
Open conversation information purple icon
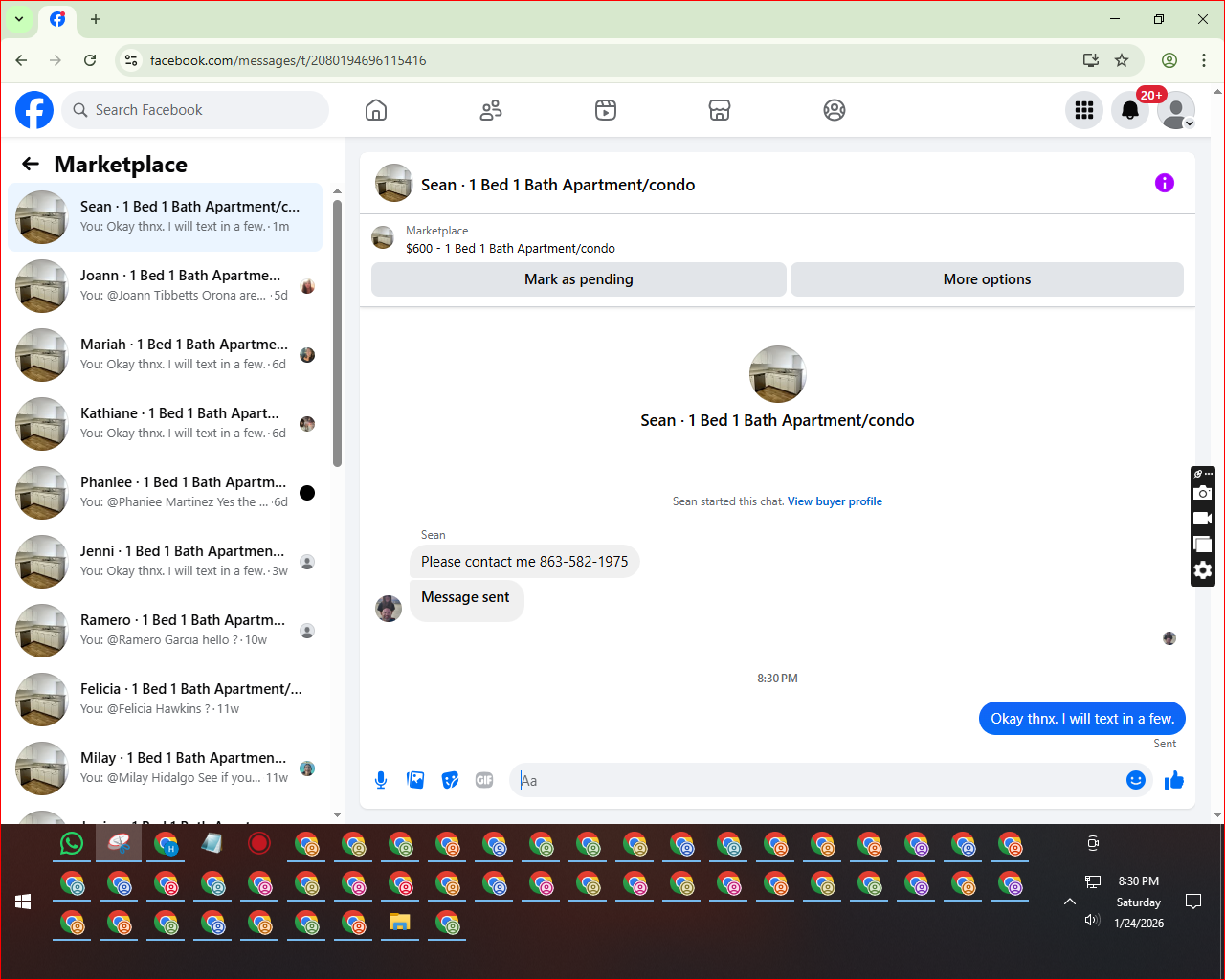point(1165,183)
